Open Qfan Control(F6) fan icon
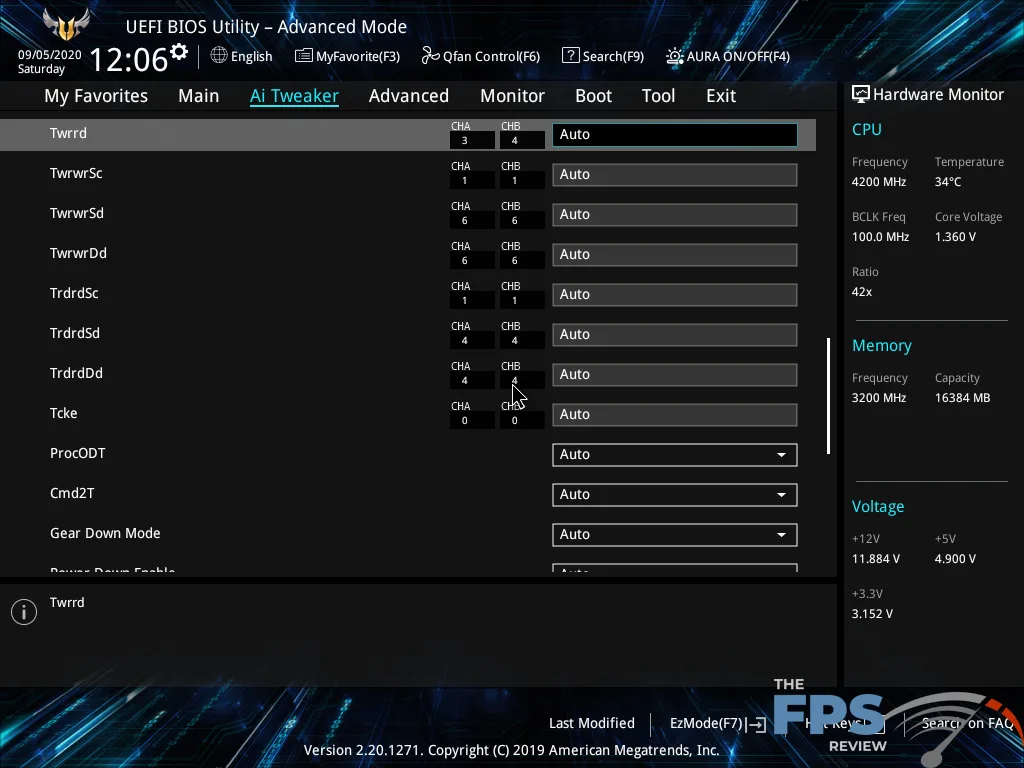The image size is (1024, 768). coord(430,56)
